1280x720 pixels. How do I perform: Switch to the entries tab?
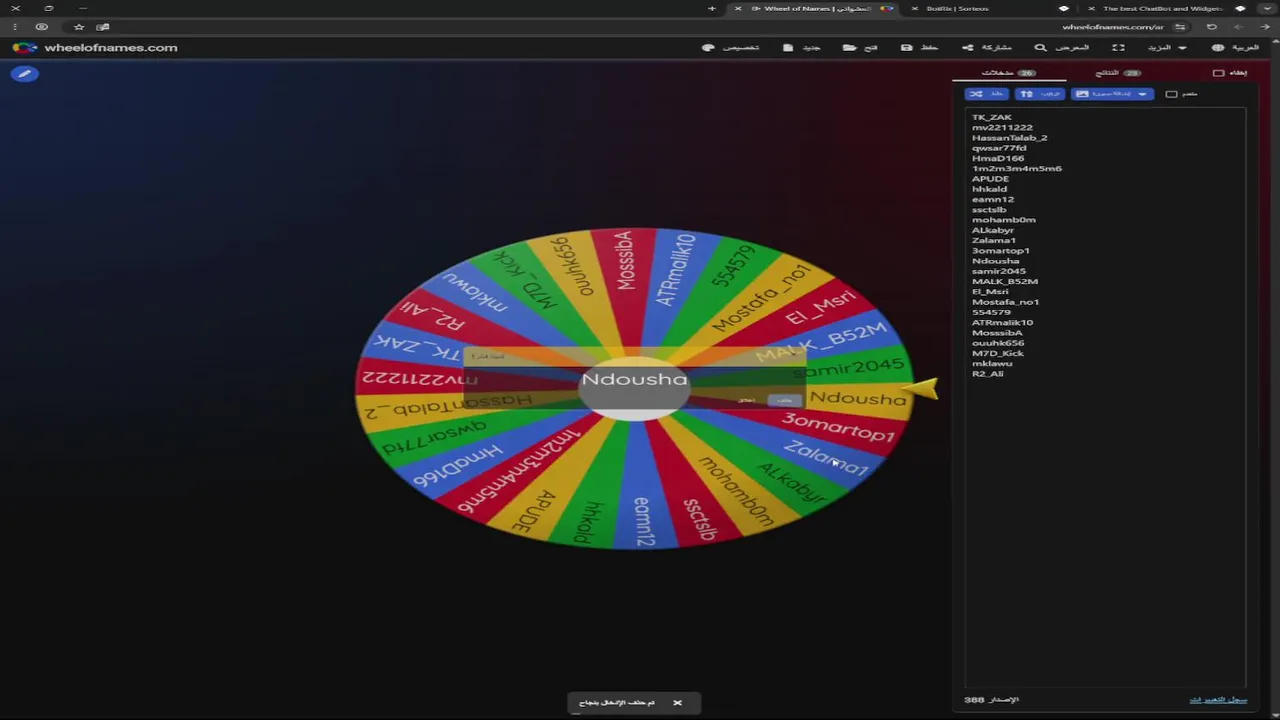tap(1008, 73)
